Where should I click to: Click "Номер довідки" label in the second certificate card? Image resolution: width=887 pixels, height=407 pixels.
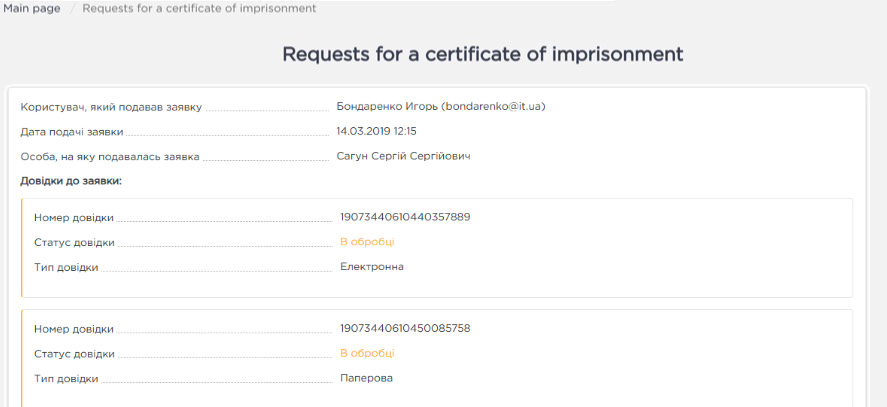pyautogui.click(x=73, y=329)
